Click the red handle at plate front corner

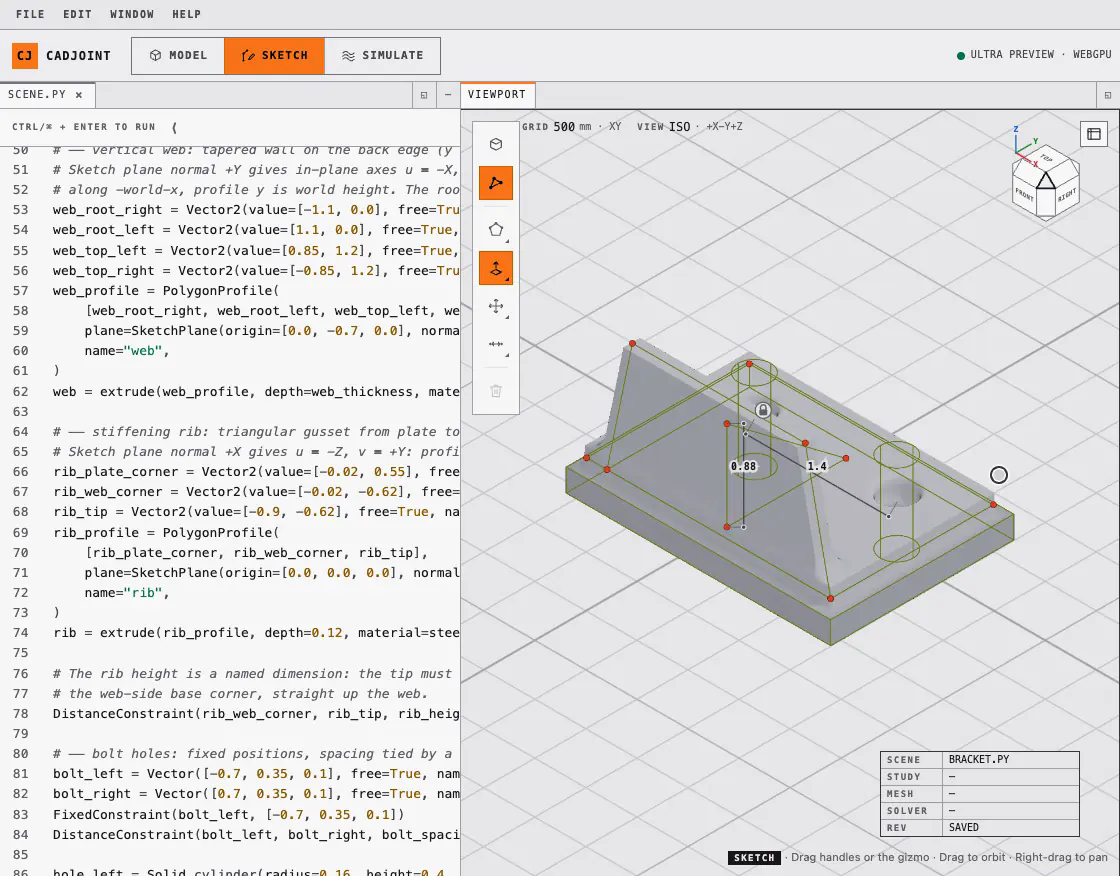[830, 598]
